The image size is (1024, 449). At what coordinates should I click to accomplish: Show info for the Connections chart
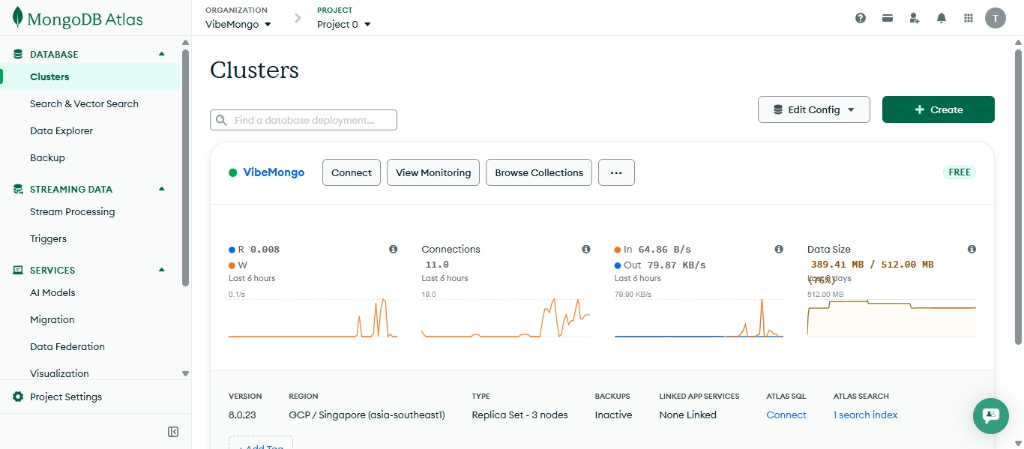[x=586, y=249]
